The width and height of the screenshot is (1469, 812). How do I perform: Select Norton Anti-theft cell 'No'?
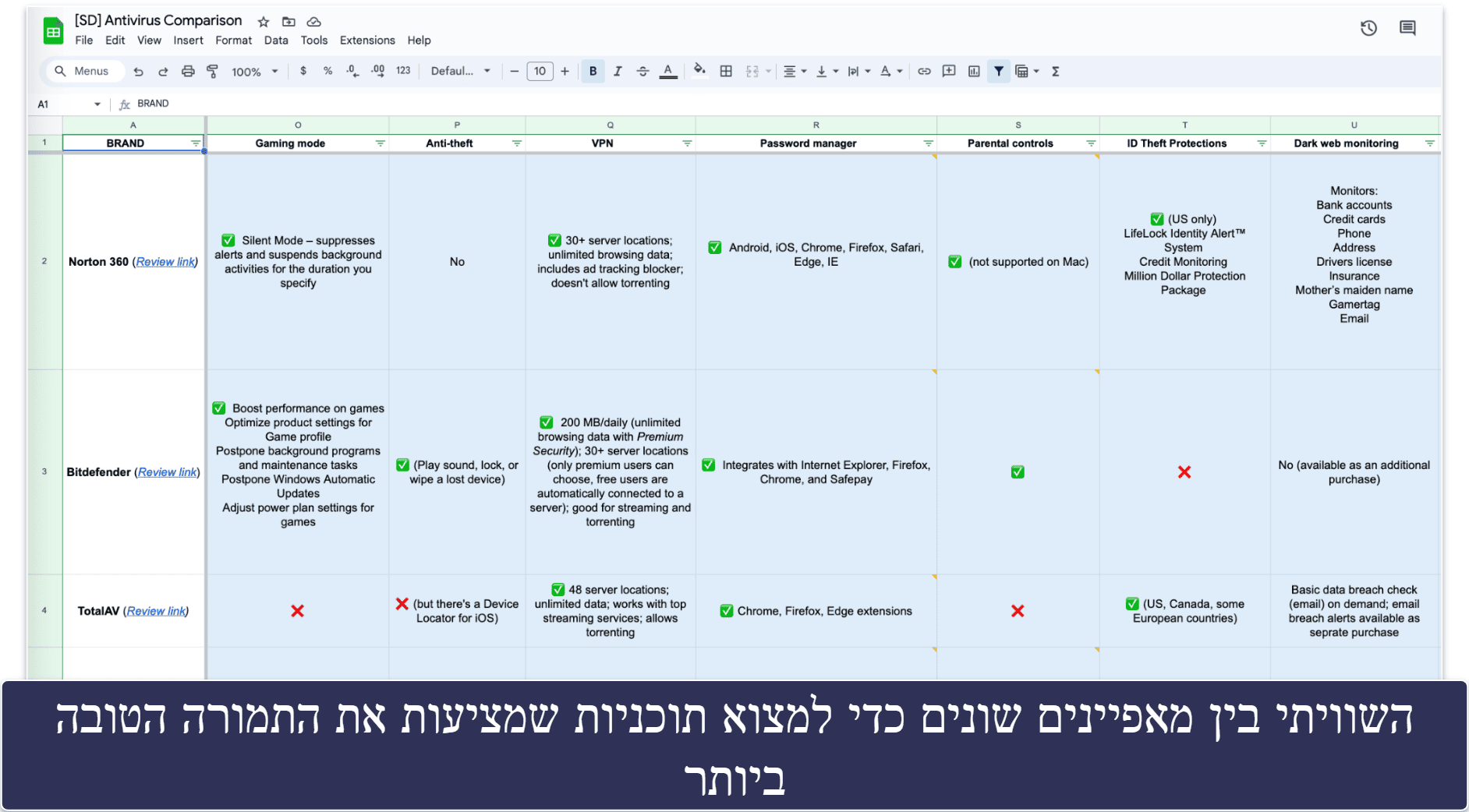click(457, 262)
